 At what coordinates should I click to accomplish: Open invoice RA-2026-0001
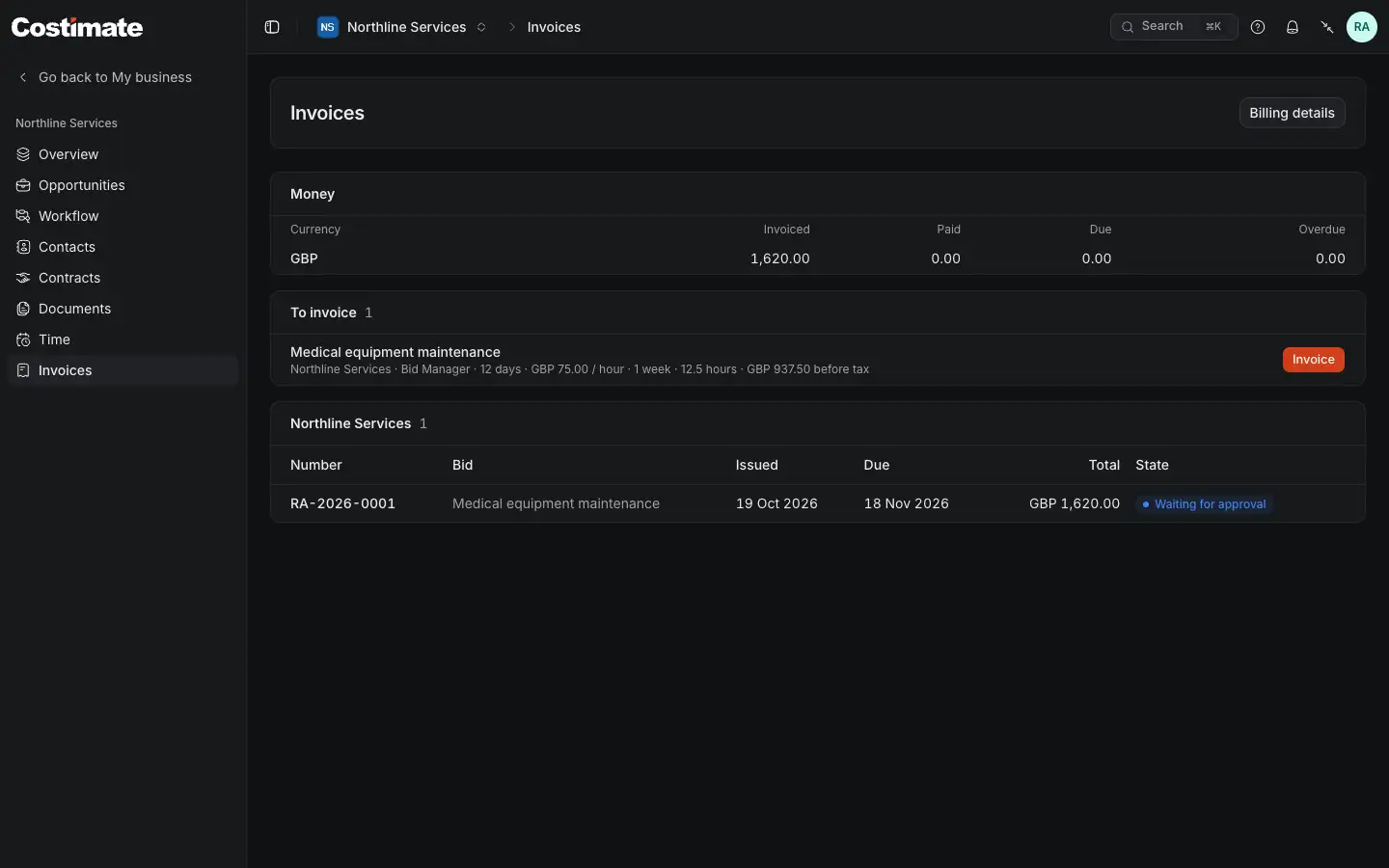342,503
